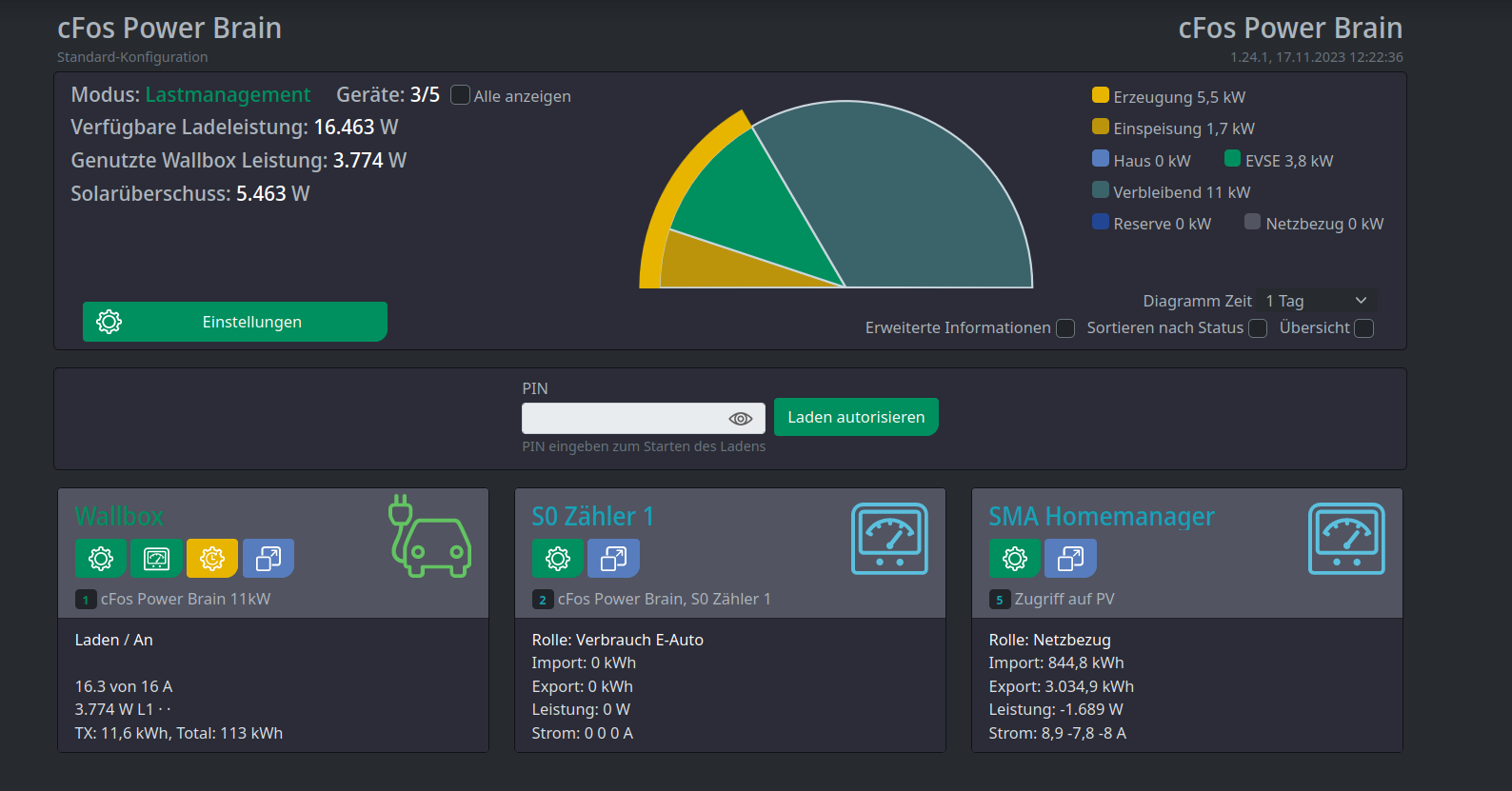Screen dimensions: 1512x791
Task: Click Haus legend swatch
Action: coord(1101,158)
